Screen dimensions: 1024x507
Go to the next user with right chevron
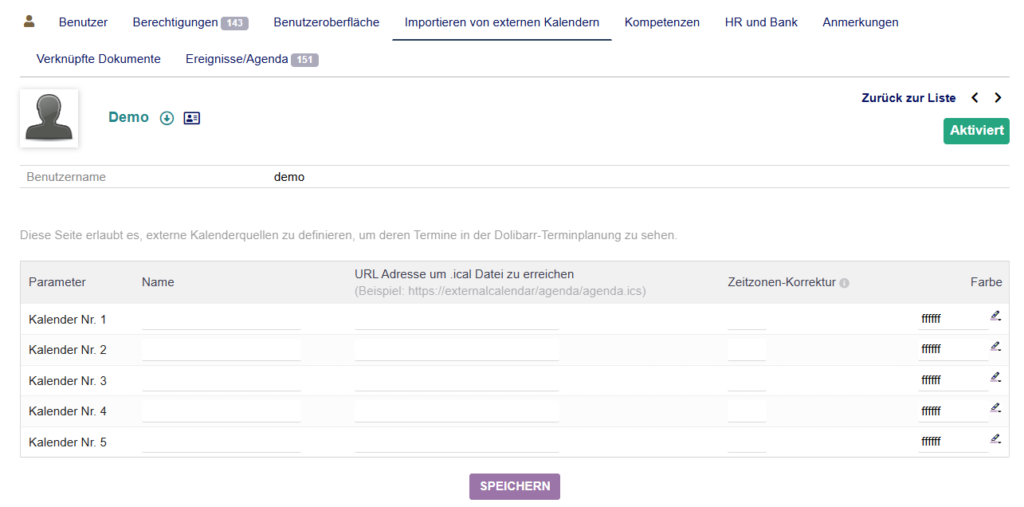tap(997, 98)
